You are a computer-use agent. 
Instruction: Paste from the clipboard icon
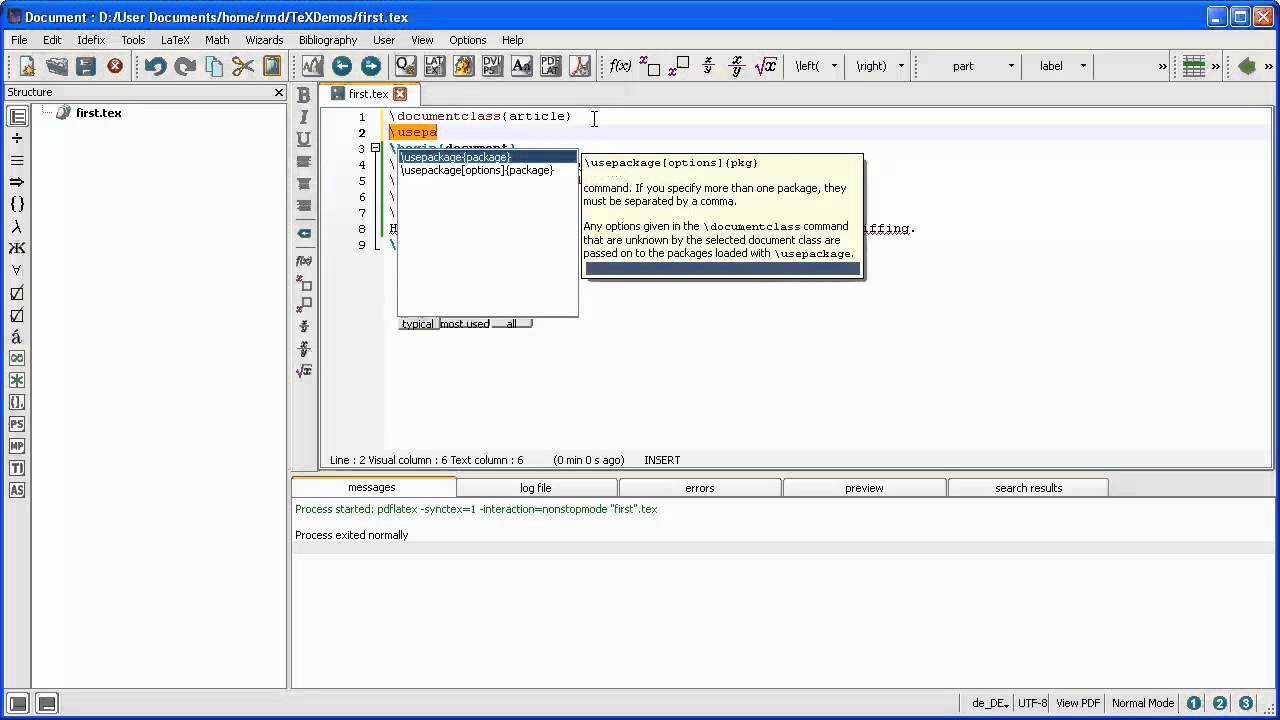[x=272, y=66]
